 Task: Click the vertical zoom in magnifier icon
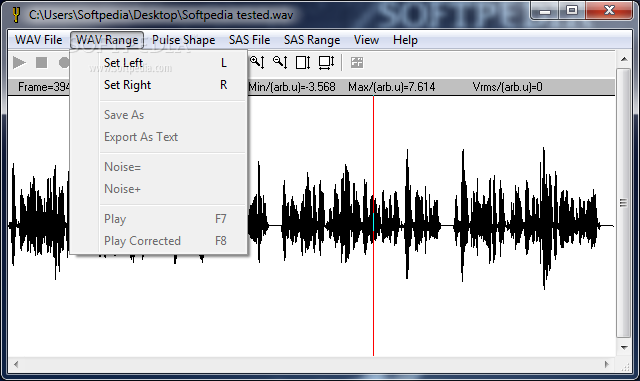click(257, 62)
